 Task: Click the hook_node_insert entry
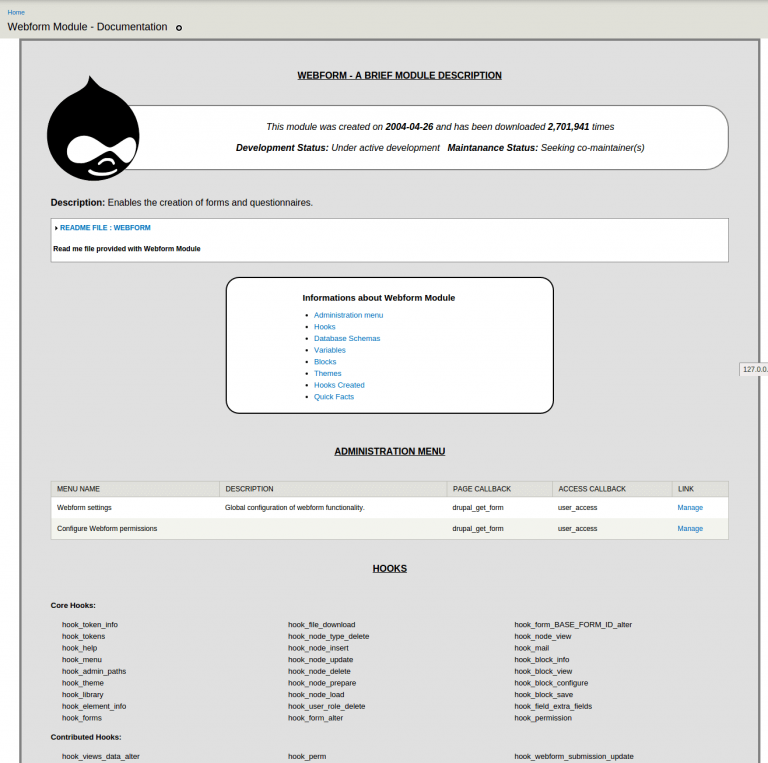318,648
